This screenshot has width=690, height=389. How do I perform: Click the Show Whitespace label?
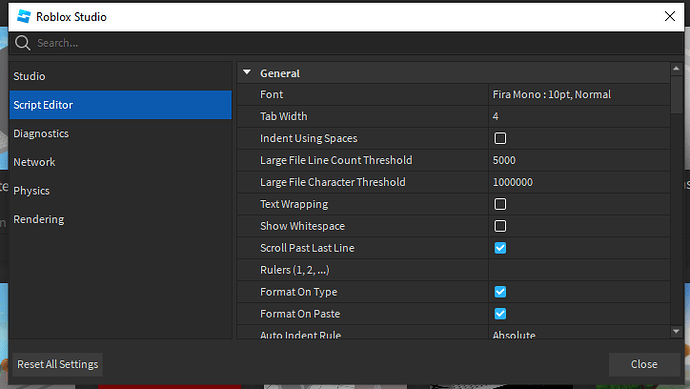(x=302, y=226)
